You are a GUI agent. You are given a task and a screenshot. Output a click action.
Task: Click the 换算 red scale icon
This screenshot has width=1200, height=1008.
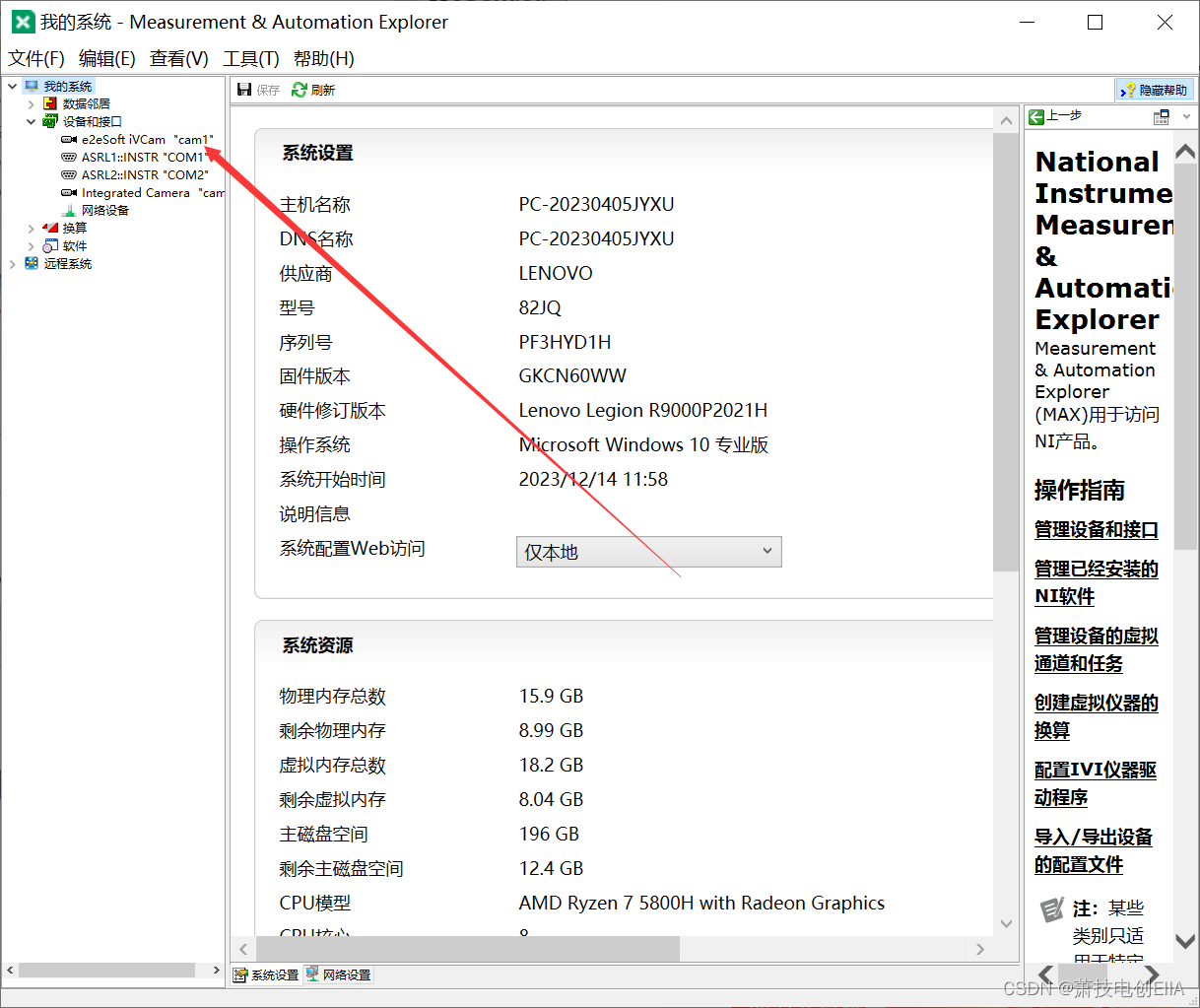pos(50,229)
